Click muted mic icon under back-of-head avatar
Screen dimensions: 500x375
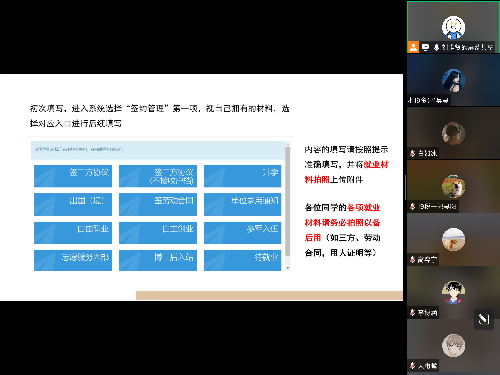point(413,153)
